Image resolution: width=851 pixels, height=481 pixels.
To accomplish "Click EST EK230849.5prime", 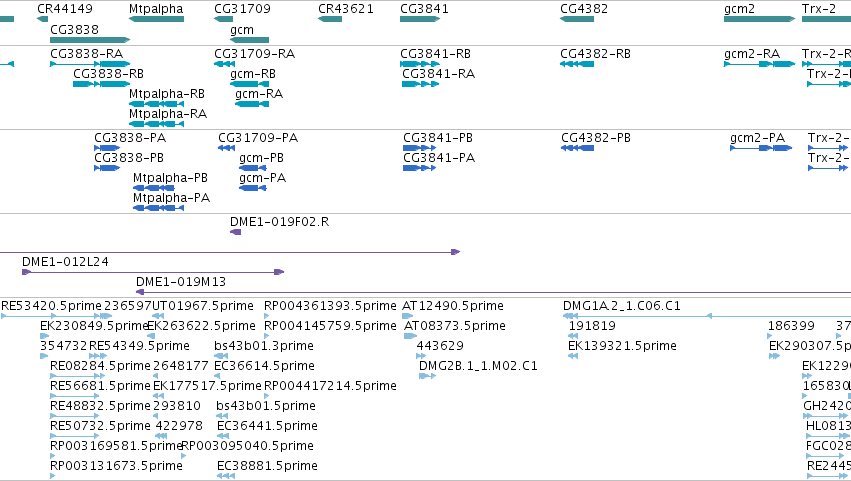I will click(x=94, y=326).
